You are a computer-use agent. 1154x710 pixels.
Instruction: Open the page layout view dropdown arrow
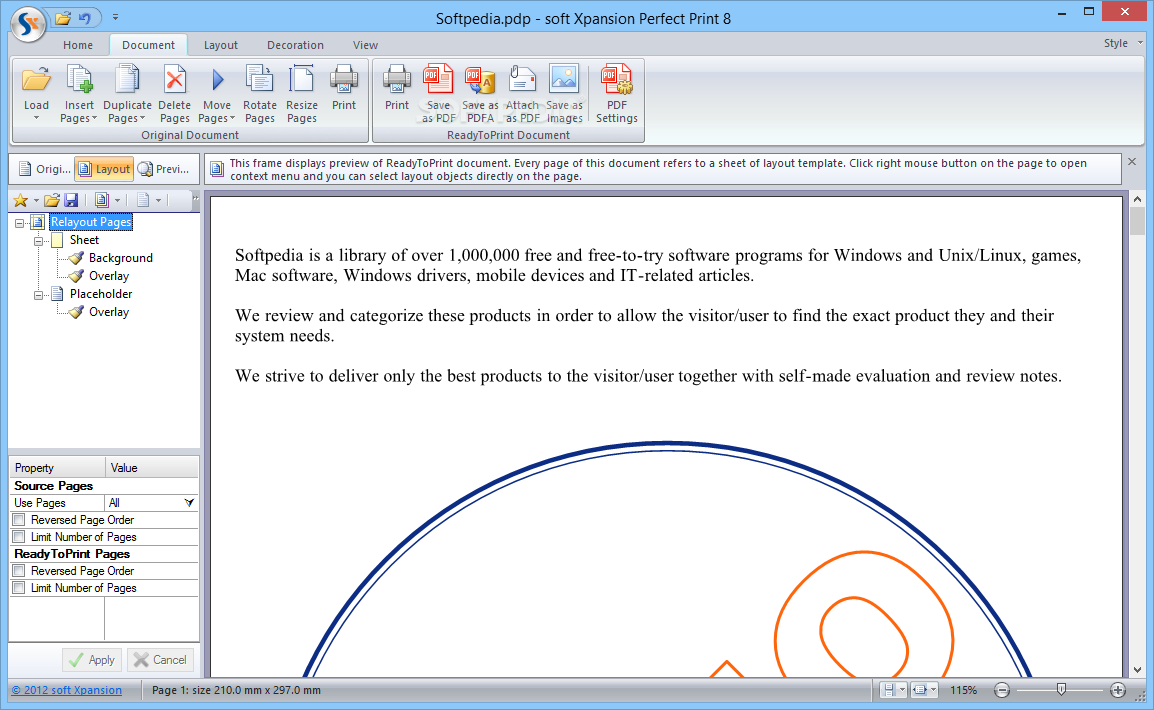click(x=902, y=690)
